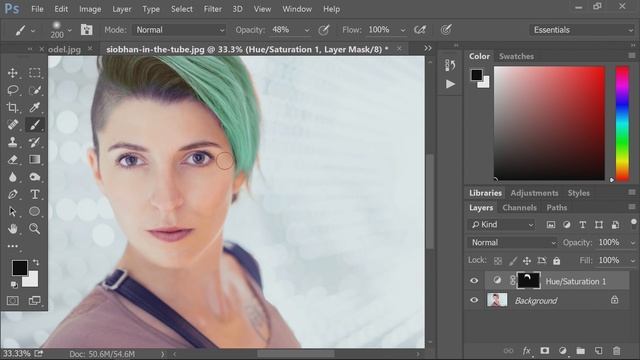
Task: Open the layer blend mode dropdown
Action: (x=512, y=242)
